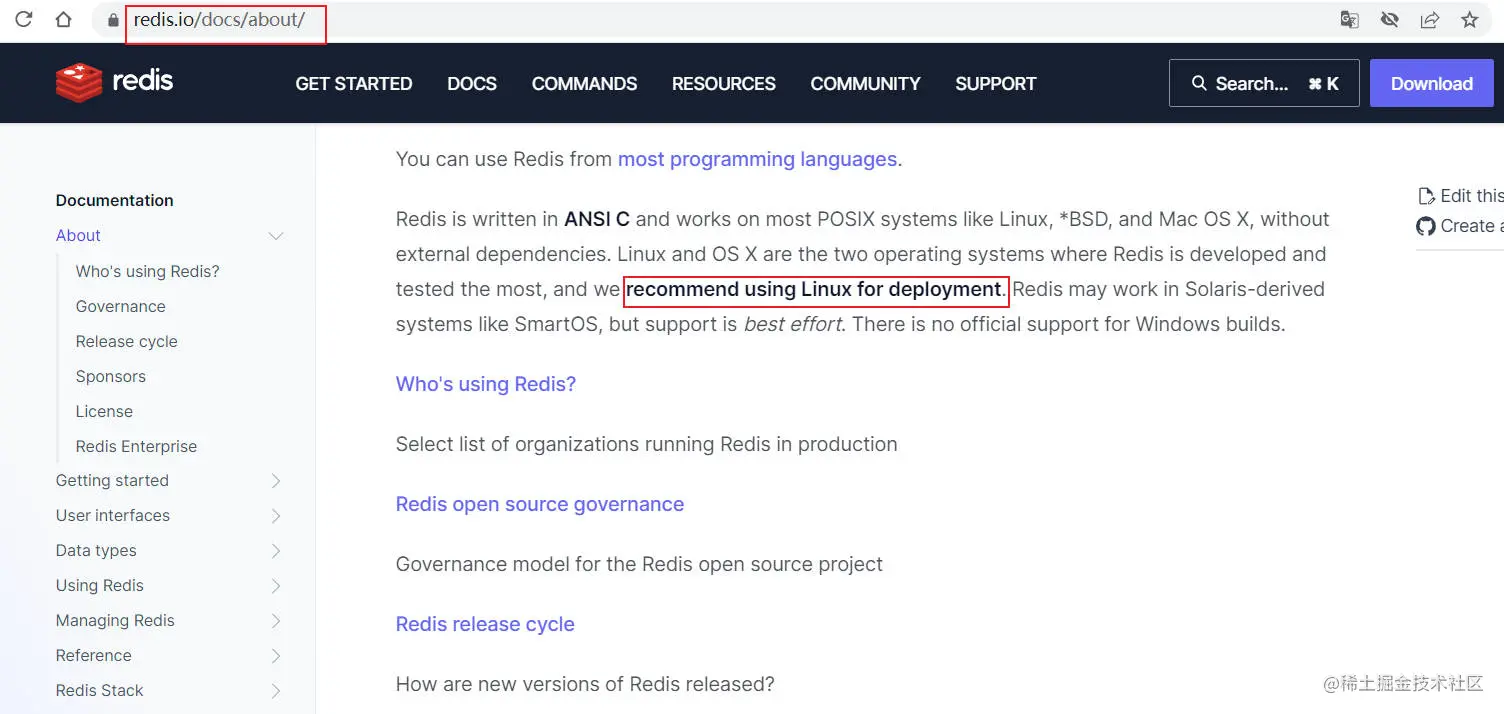The height and width of the screenshot is (714, 1504).
Task: Expand the Getting started sidebar section
Action: point(276,481)
